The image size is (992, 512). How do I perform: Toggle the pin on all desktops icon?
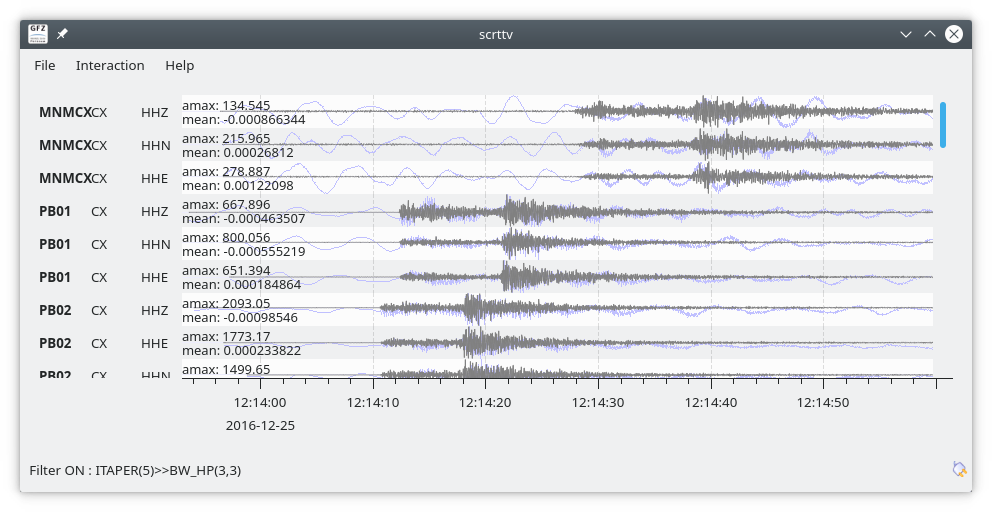[62, 34]
